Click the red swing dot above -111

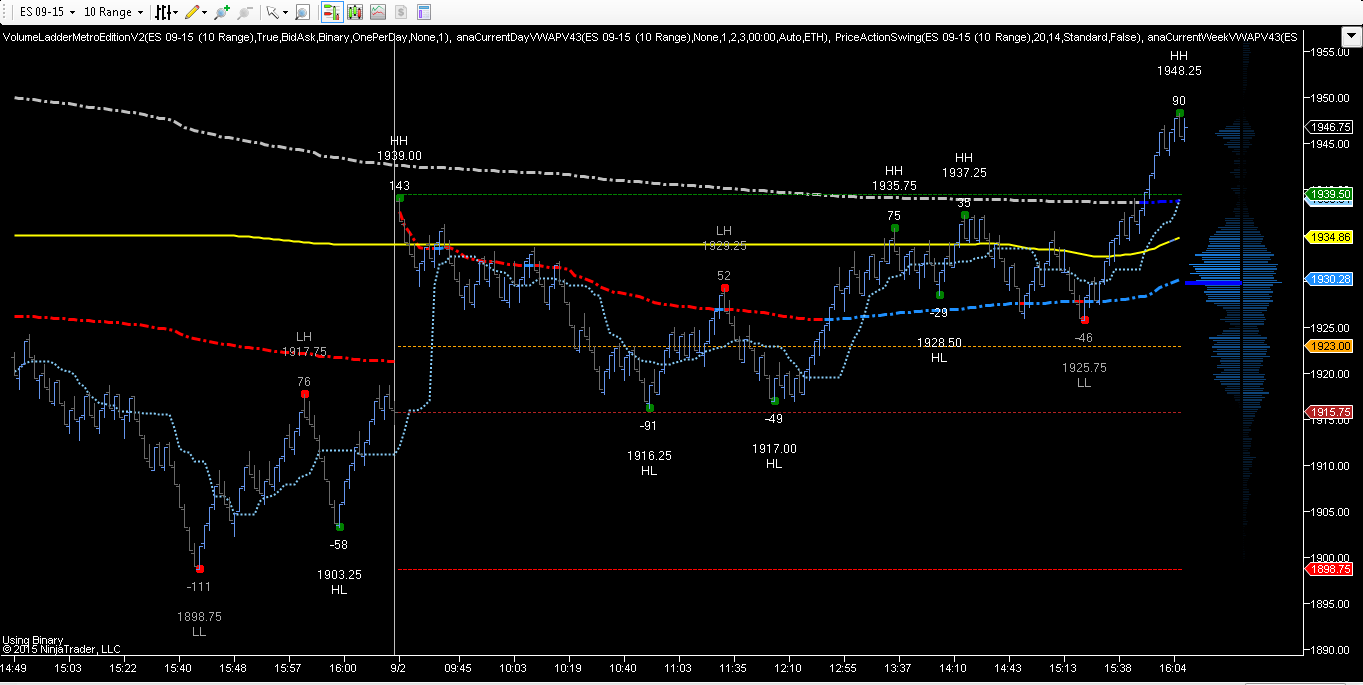199,569
